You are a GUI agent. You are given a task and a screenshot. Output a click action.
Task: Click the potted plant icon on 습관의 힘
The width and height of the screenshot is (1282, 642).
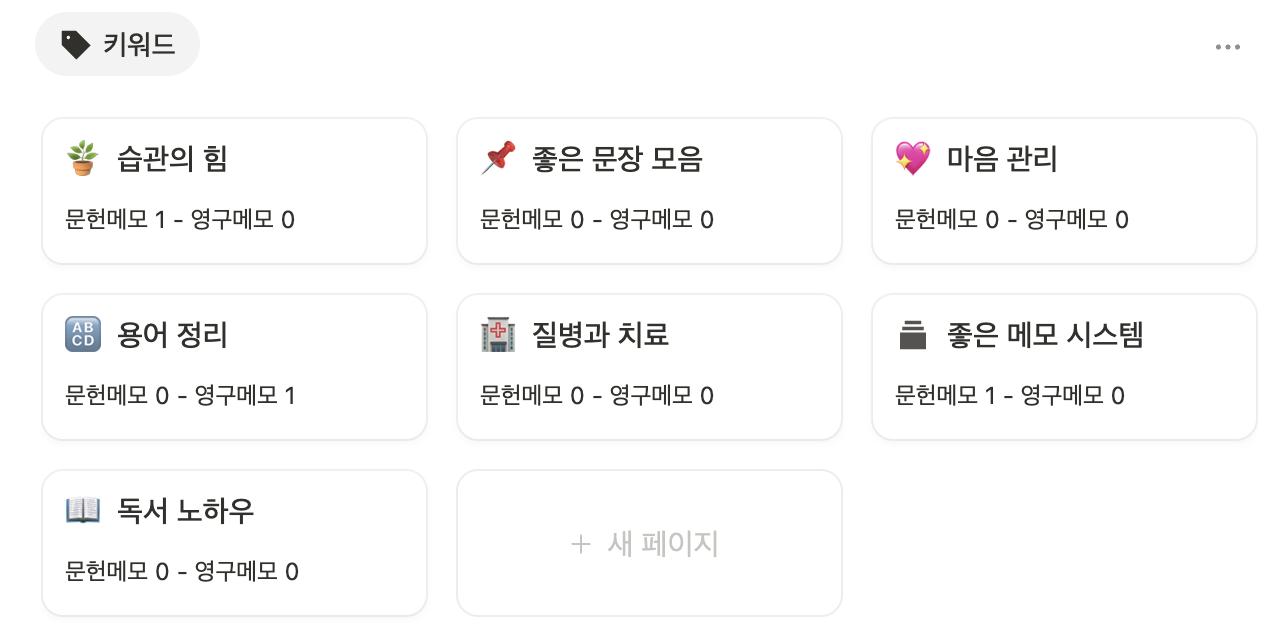click(x=83, y=159)
